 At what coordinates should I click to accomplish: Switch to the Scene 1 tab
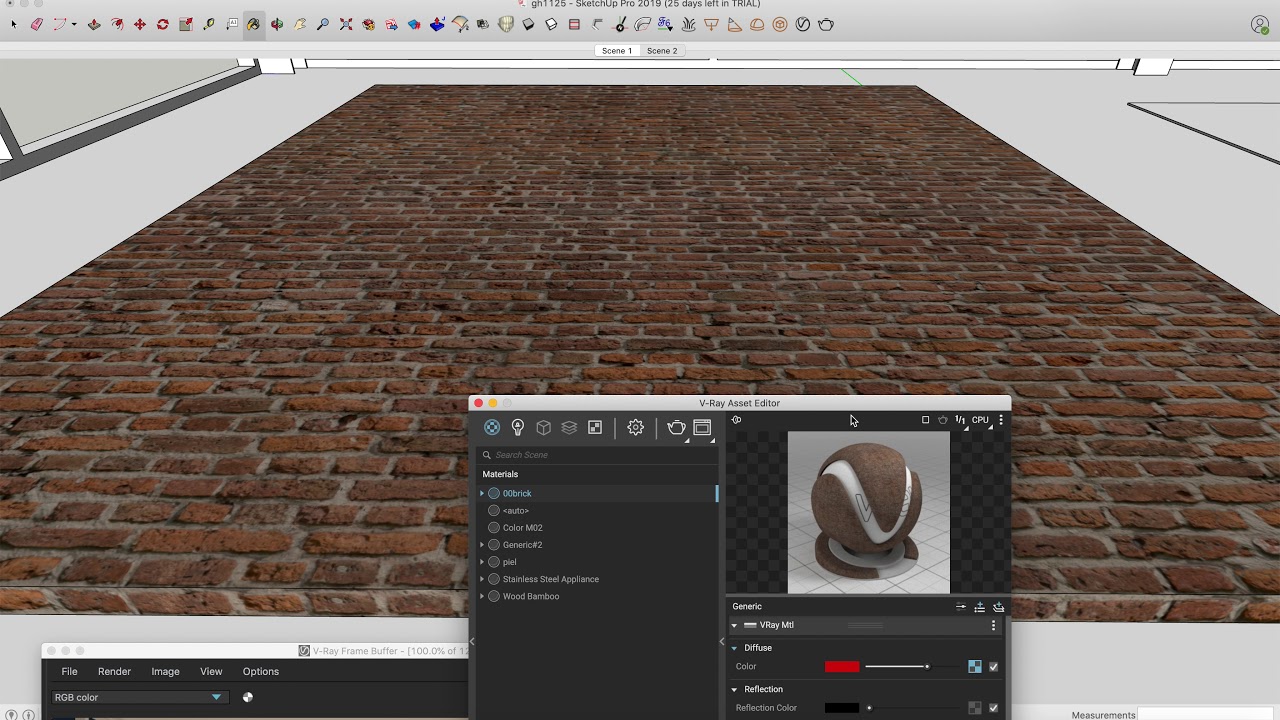tap(617, 51)
